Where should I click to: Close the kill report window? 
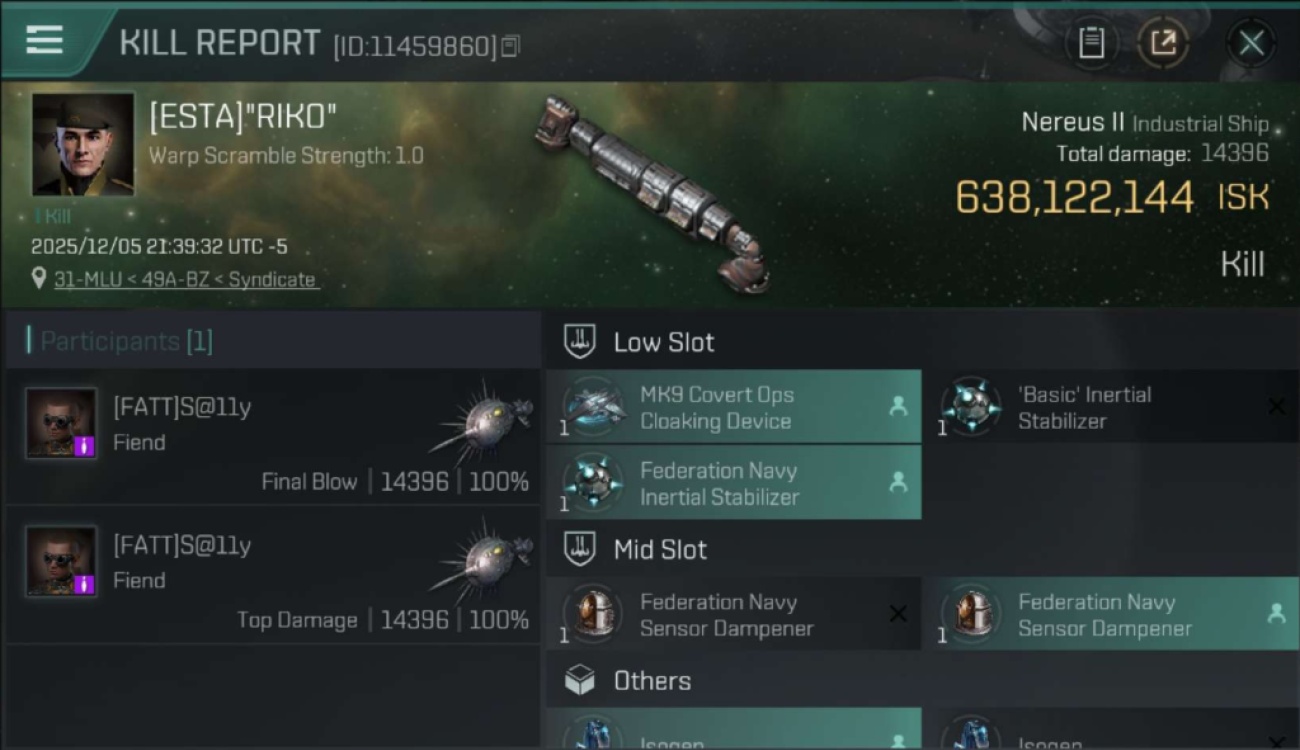tap(1251, 43)
